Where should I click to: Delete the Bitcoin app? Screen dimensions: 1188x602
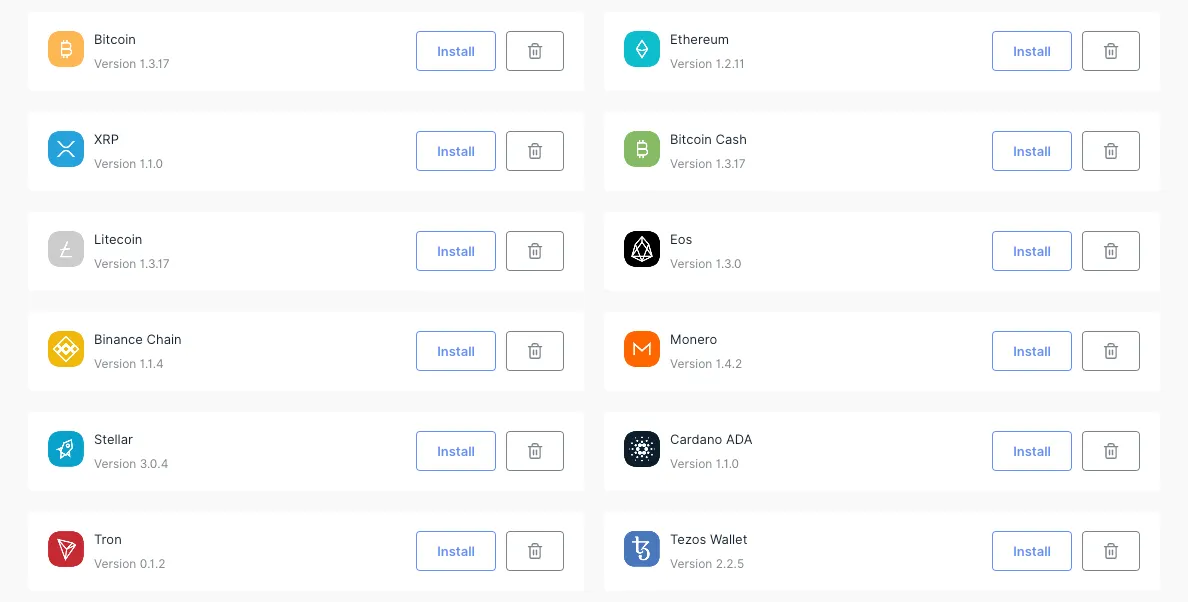(x=534, y=50)
